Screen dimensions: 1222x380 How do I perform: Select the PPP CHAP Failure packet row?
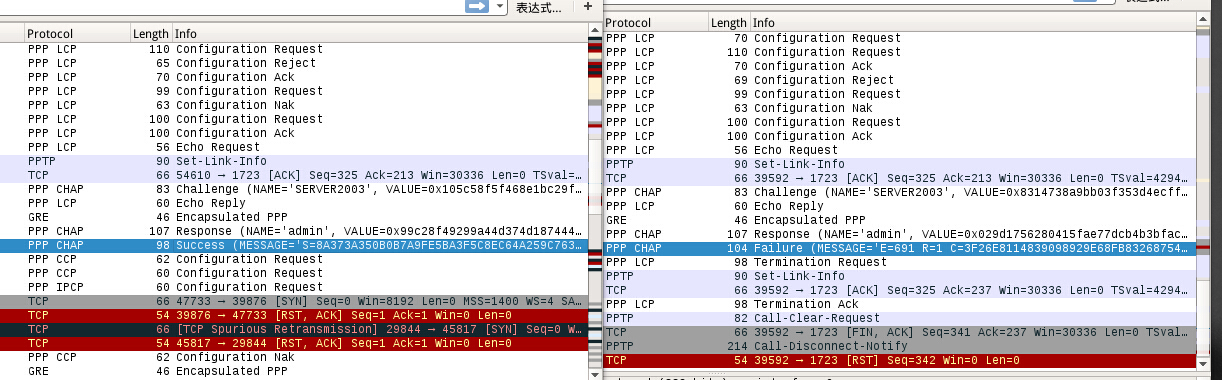(x=899, y=248)
